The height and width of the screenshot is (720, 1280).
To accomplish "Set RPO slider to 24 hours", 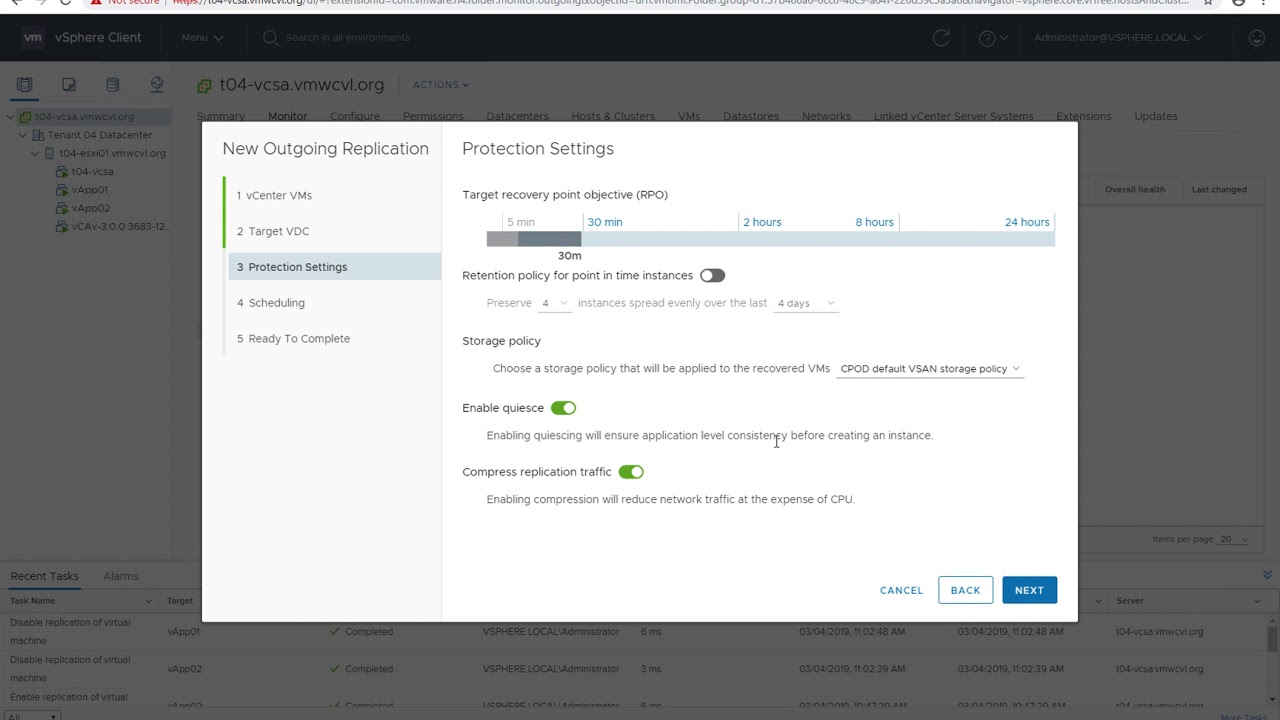I will [1027, 222].
